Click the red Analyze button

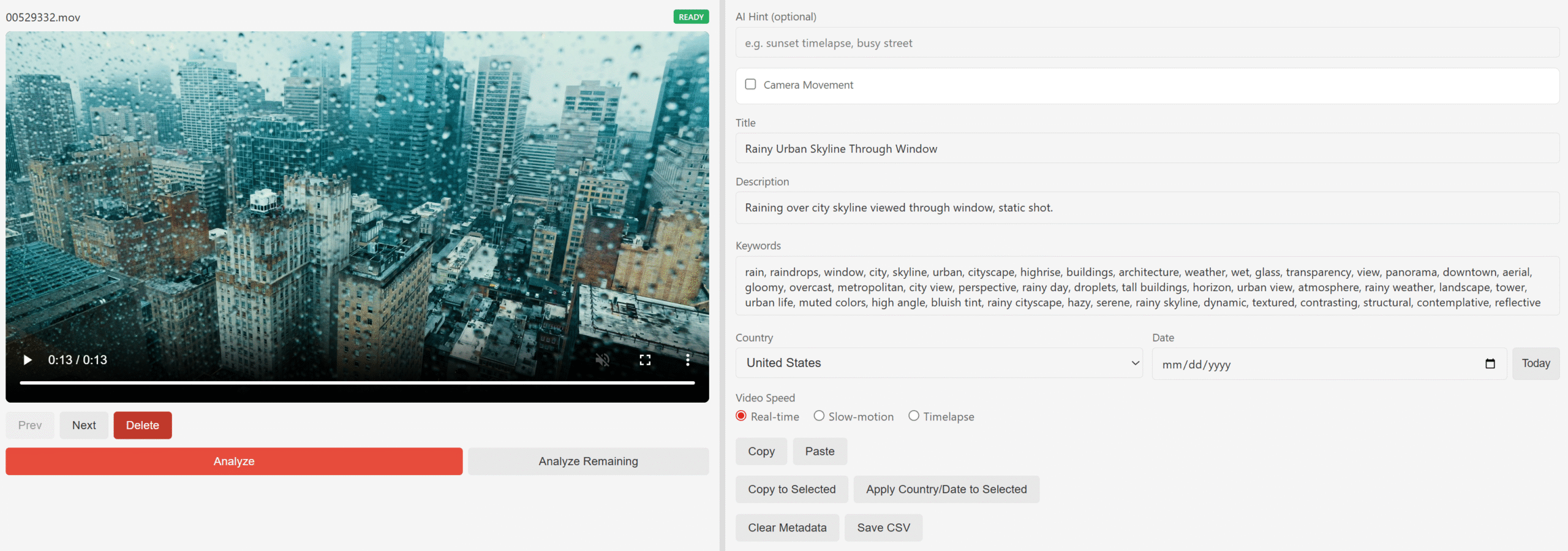[x=234, y=462]
